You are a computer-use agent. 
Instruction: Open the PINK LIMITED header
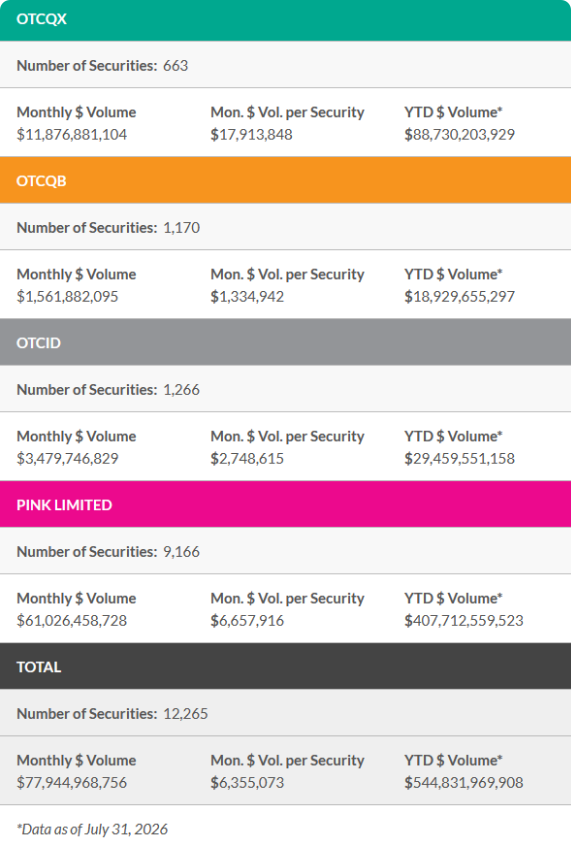tap(285, 504)
